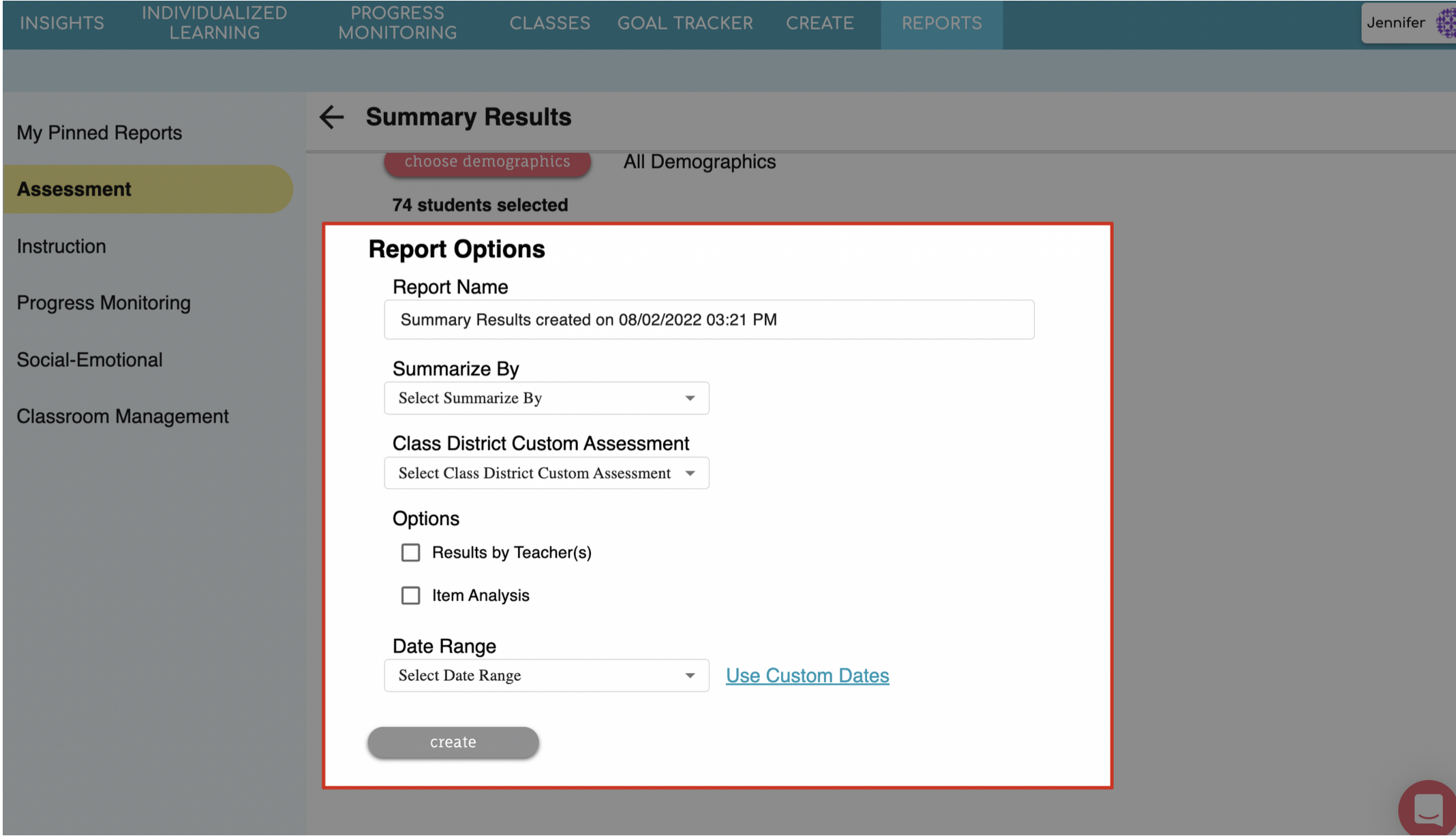Go to the Progress Monitoring top tab
1456x836 pixels.
point(397,23)
